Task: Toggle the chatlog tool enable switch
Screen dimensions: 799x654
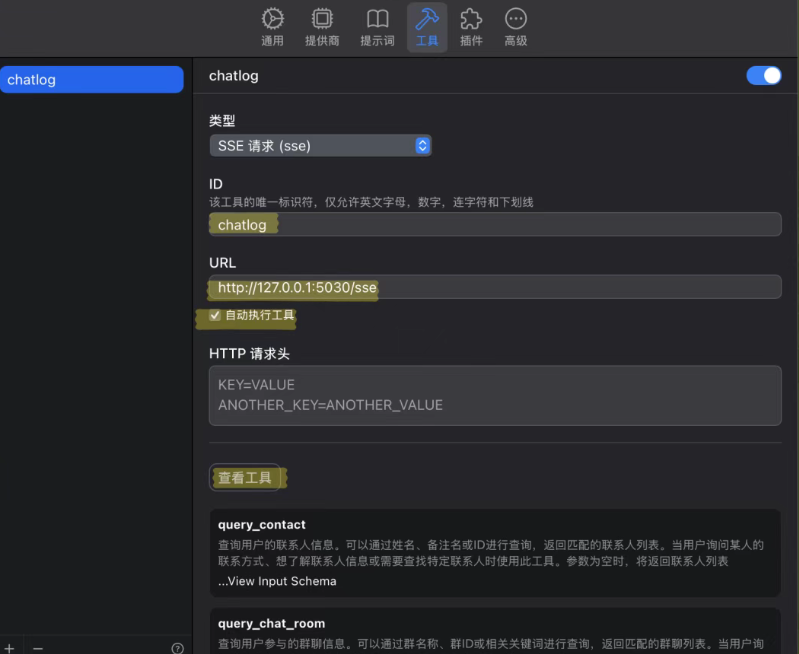Action: coord(763,75)
